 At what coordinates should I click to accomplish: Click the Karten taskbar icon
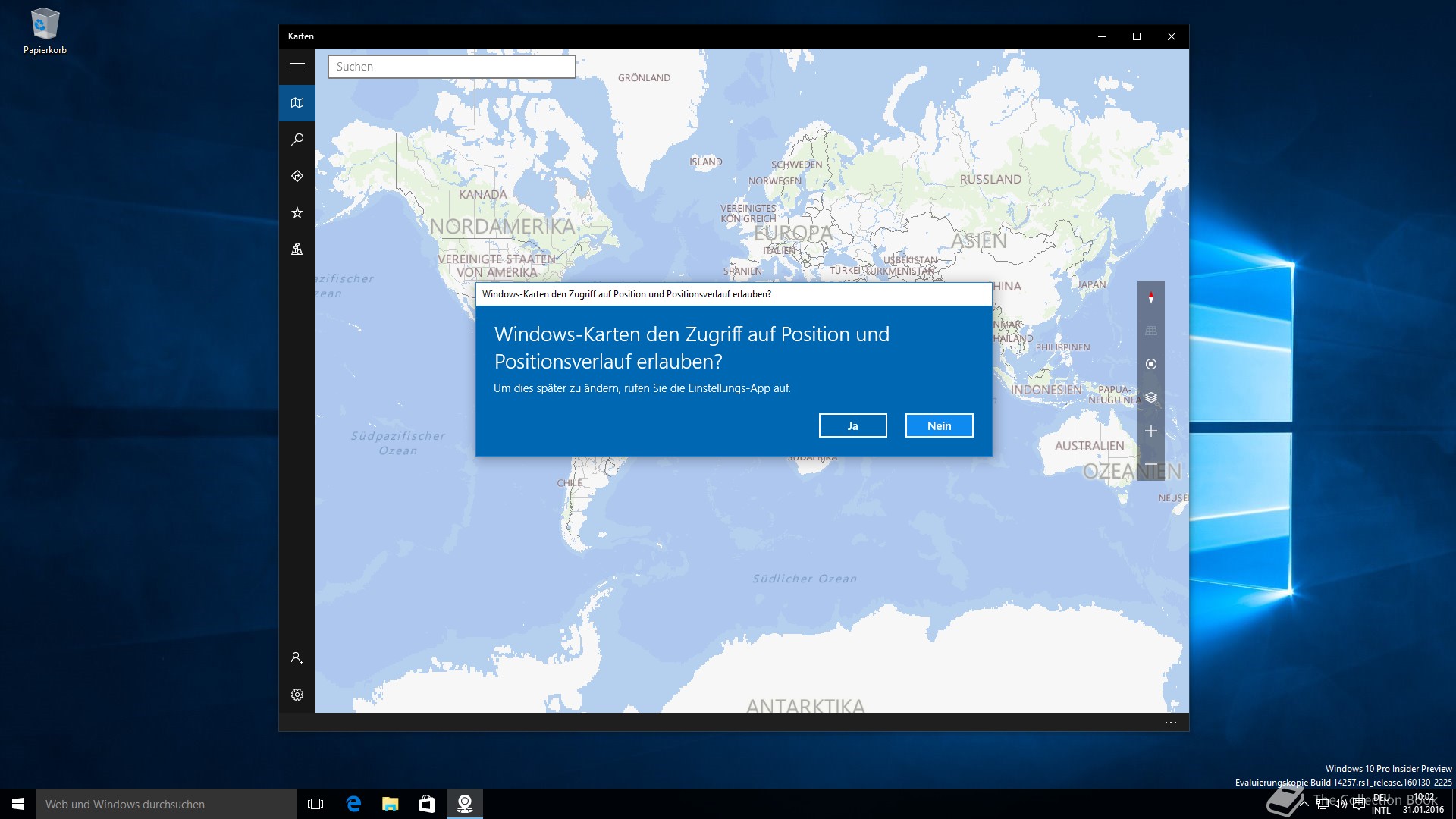[x=465, y=804]
